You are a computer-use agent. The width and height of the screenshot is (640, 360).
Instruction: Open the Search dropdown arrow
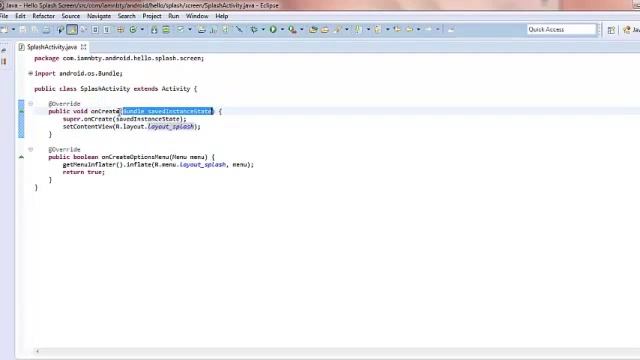coord(347,29)
